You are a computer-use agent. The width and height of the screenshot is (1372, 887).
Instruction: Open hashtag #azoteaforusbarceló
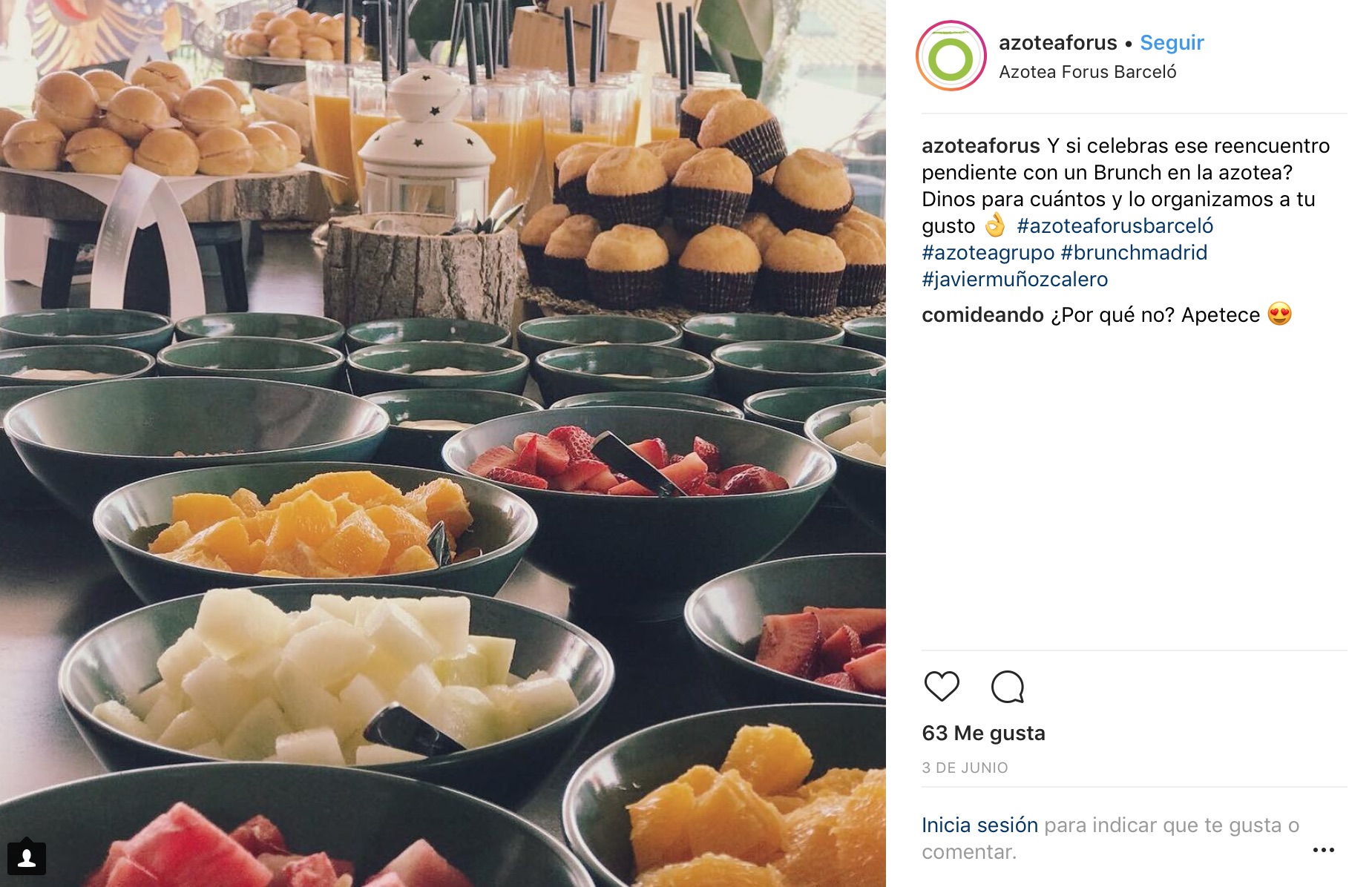1115,225
